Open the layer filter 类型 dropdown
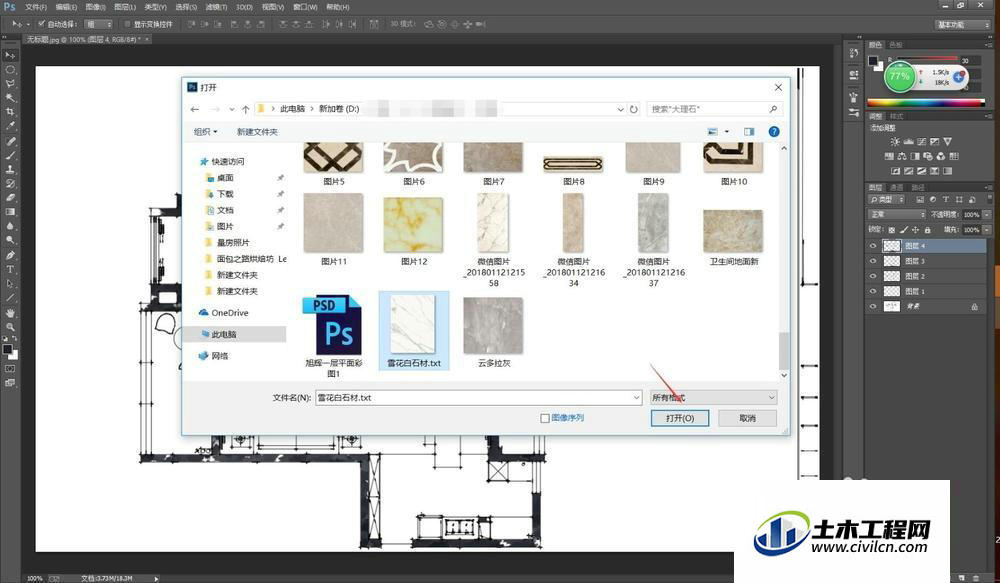Viewport: 1000px width, 583px height. point(888,200)
